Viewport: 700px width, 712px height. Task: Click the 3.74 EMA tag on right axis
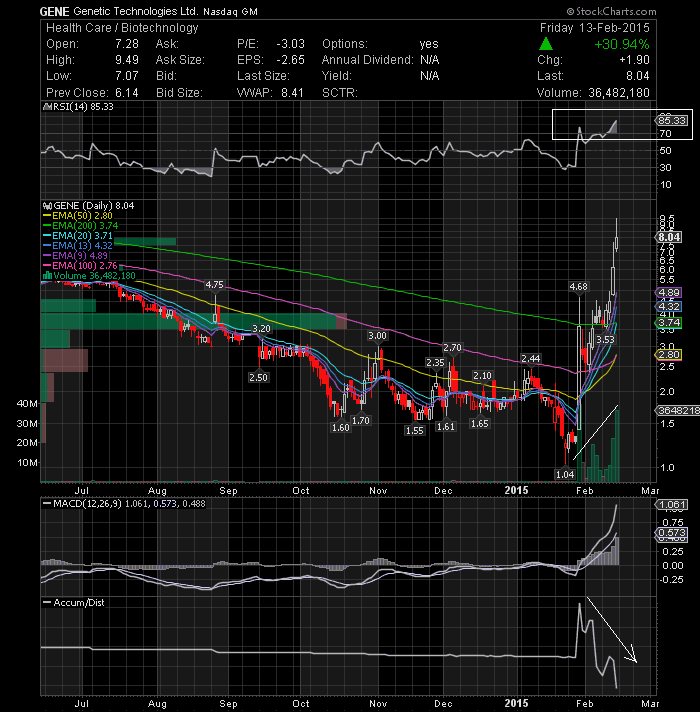click(x=668, y=323)
